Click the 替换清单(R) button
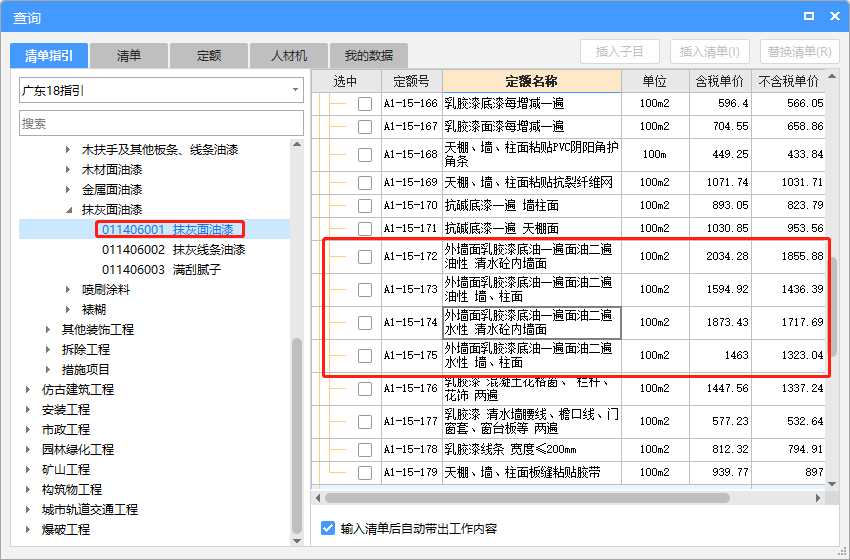 pos(800,52)
